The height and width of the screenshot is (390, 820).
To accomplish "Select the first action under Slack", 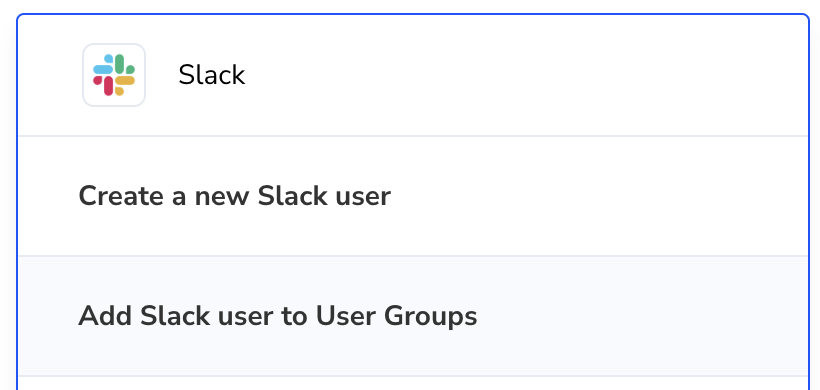I will [413, 196].
